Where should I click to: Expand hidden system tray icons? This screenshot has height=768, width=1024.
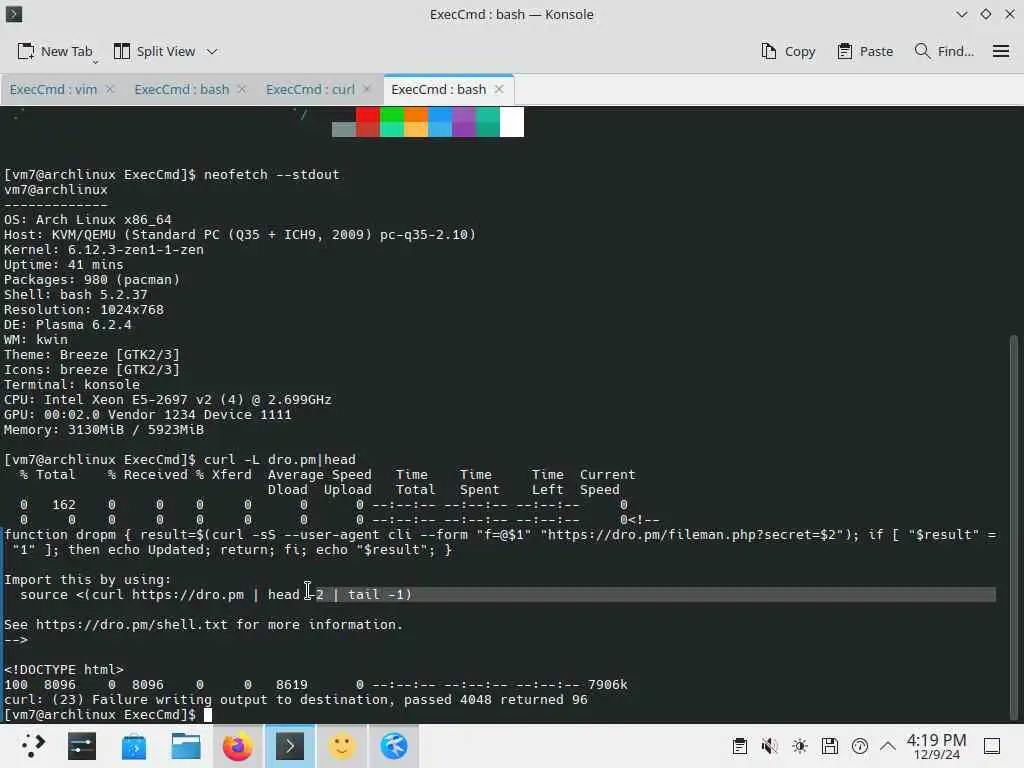(x=888, y=746)
